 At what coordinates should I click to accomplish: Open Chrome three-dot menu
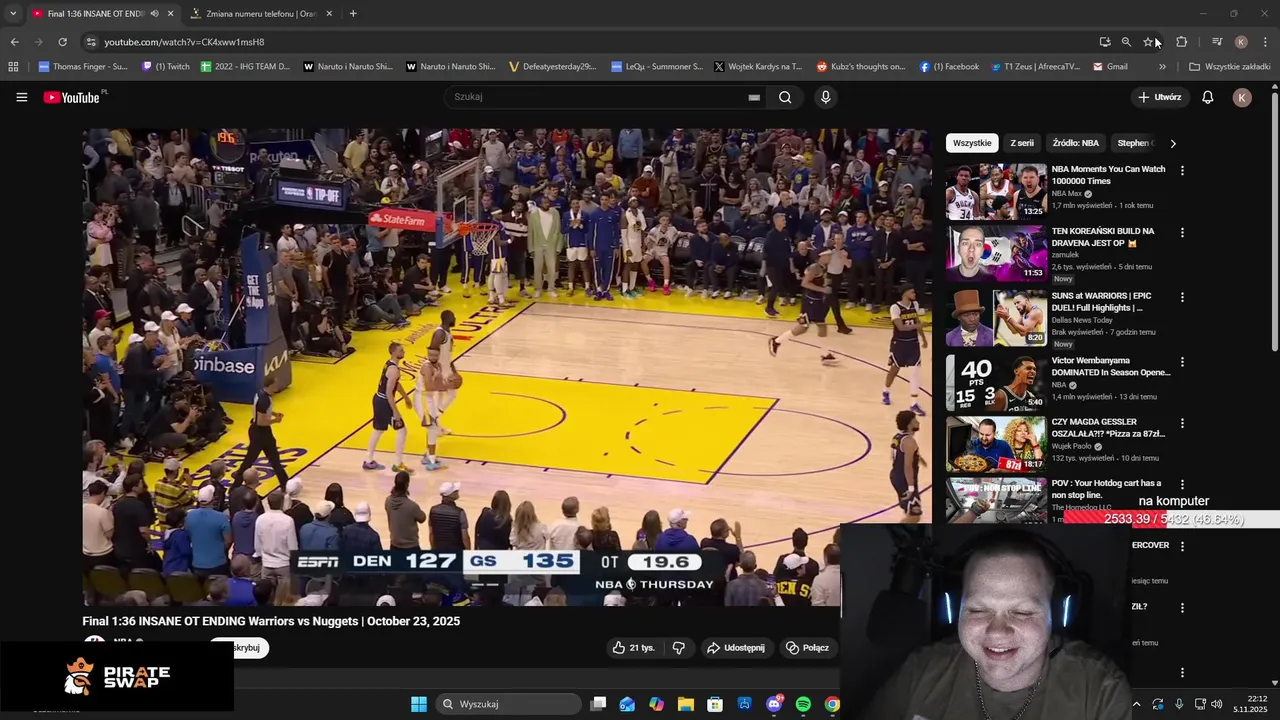pos(1265,42)
